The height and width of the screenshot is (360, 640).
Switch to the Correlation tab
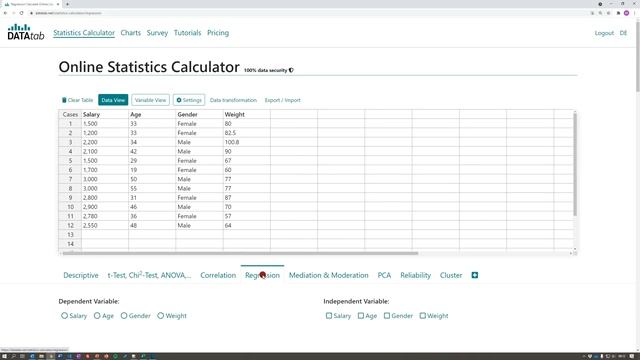pos(218,276)
